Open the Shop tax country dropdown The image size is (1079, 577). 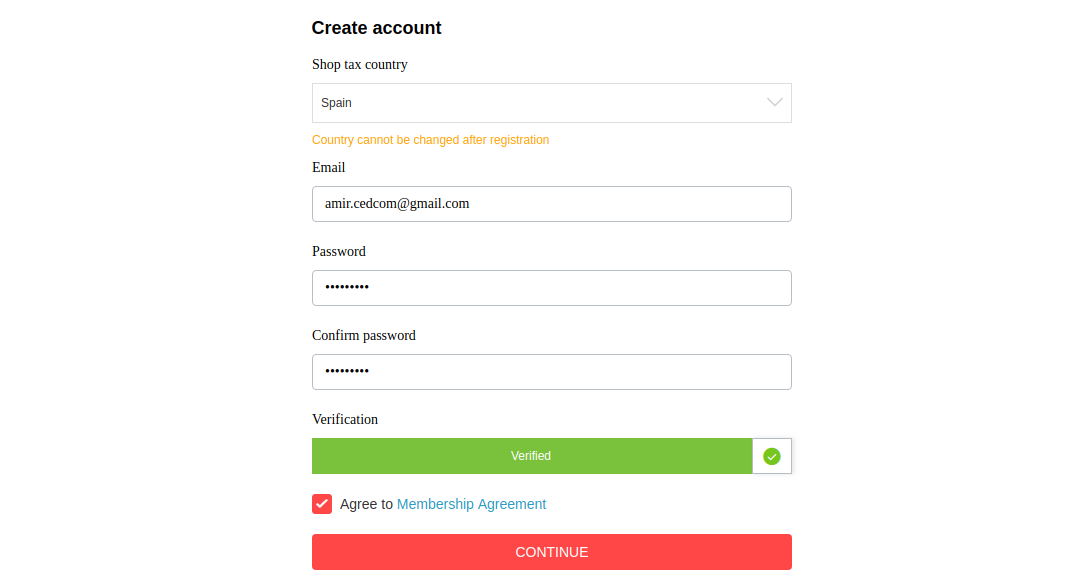point(551,103)
